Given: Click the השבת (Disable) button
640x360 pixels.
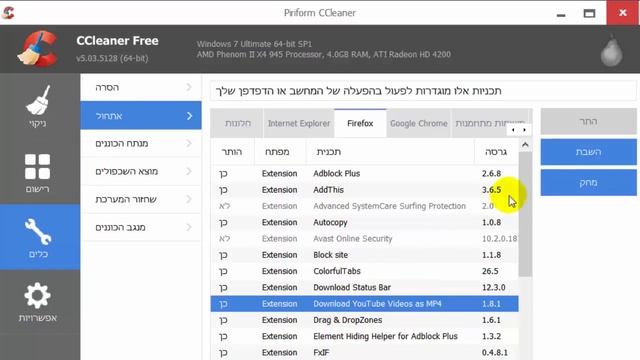Looking at the screenshot, I should 588,152.
